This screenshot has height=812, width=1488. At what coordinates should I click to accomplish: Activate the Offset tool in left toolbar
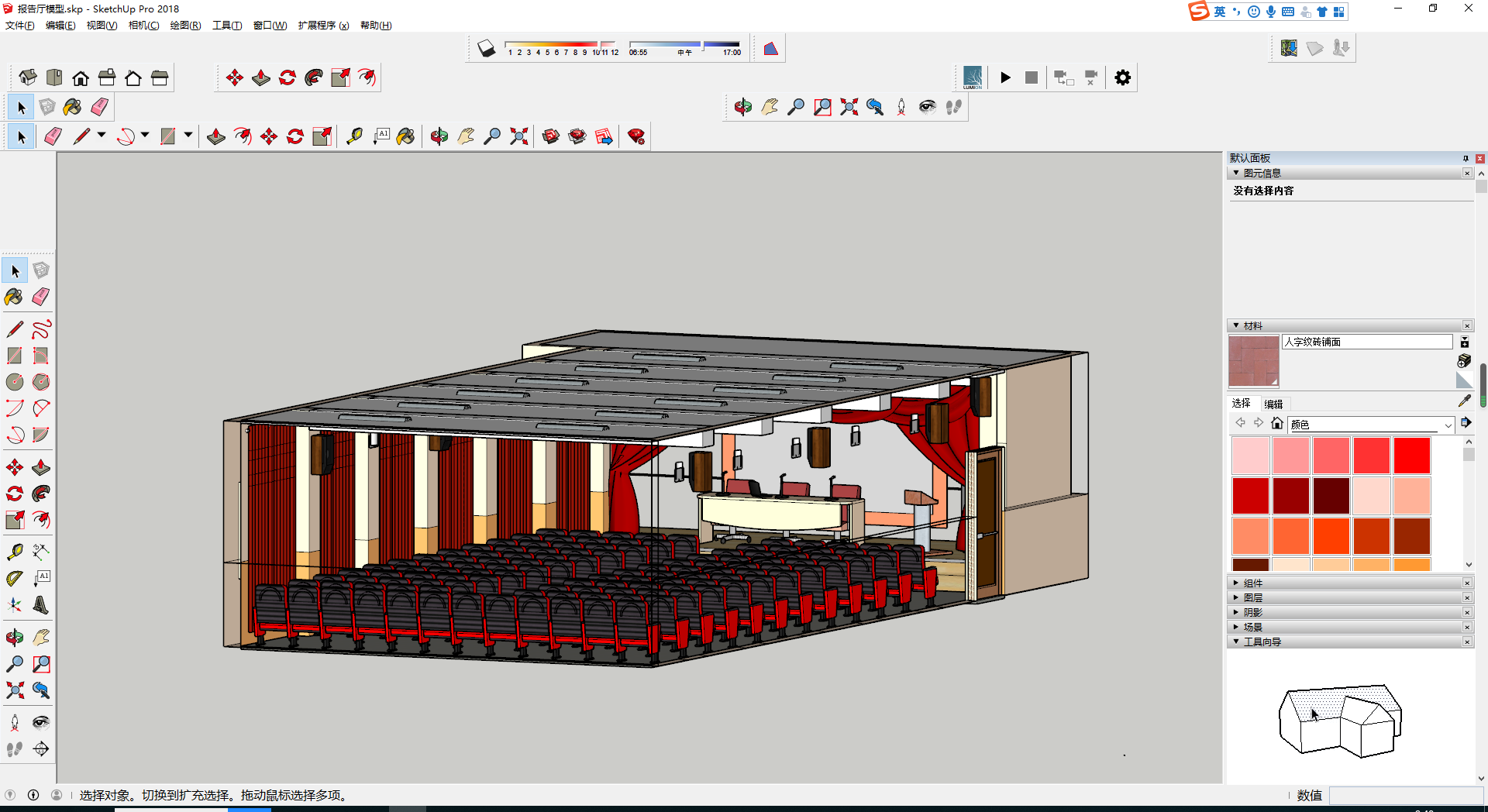click(41, 520)
